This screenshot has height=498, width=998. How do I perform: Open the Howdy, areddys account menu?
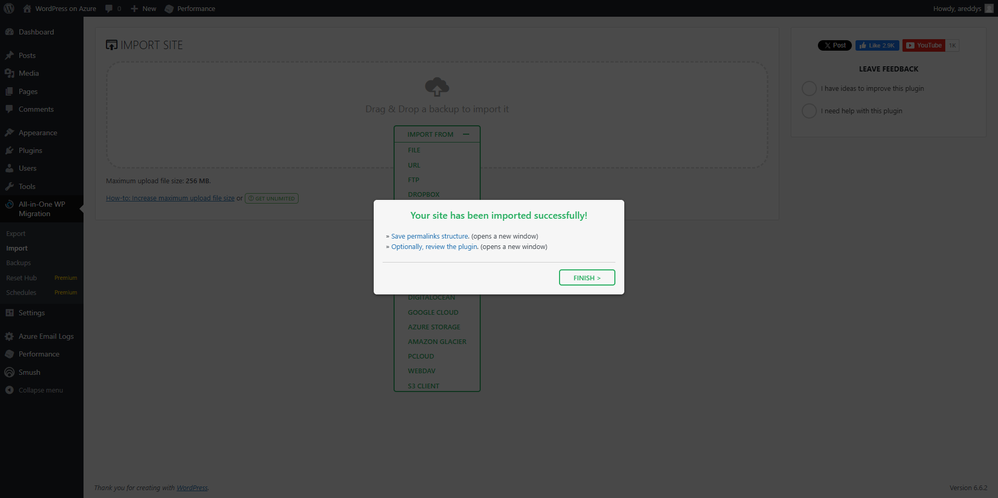[962, 8]
